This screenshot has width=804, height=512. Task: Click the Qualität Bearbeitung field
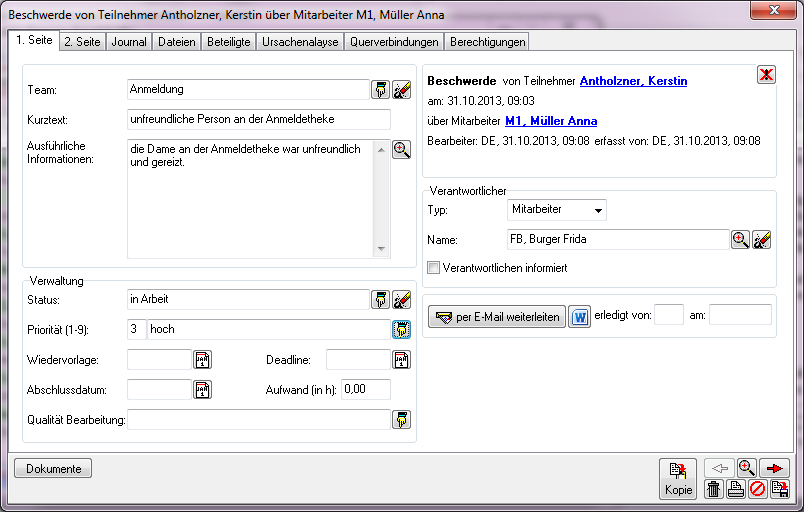(259, 420)
